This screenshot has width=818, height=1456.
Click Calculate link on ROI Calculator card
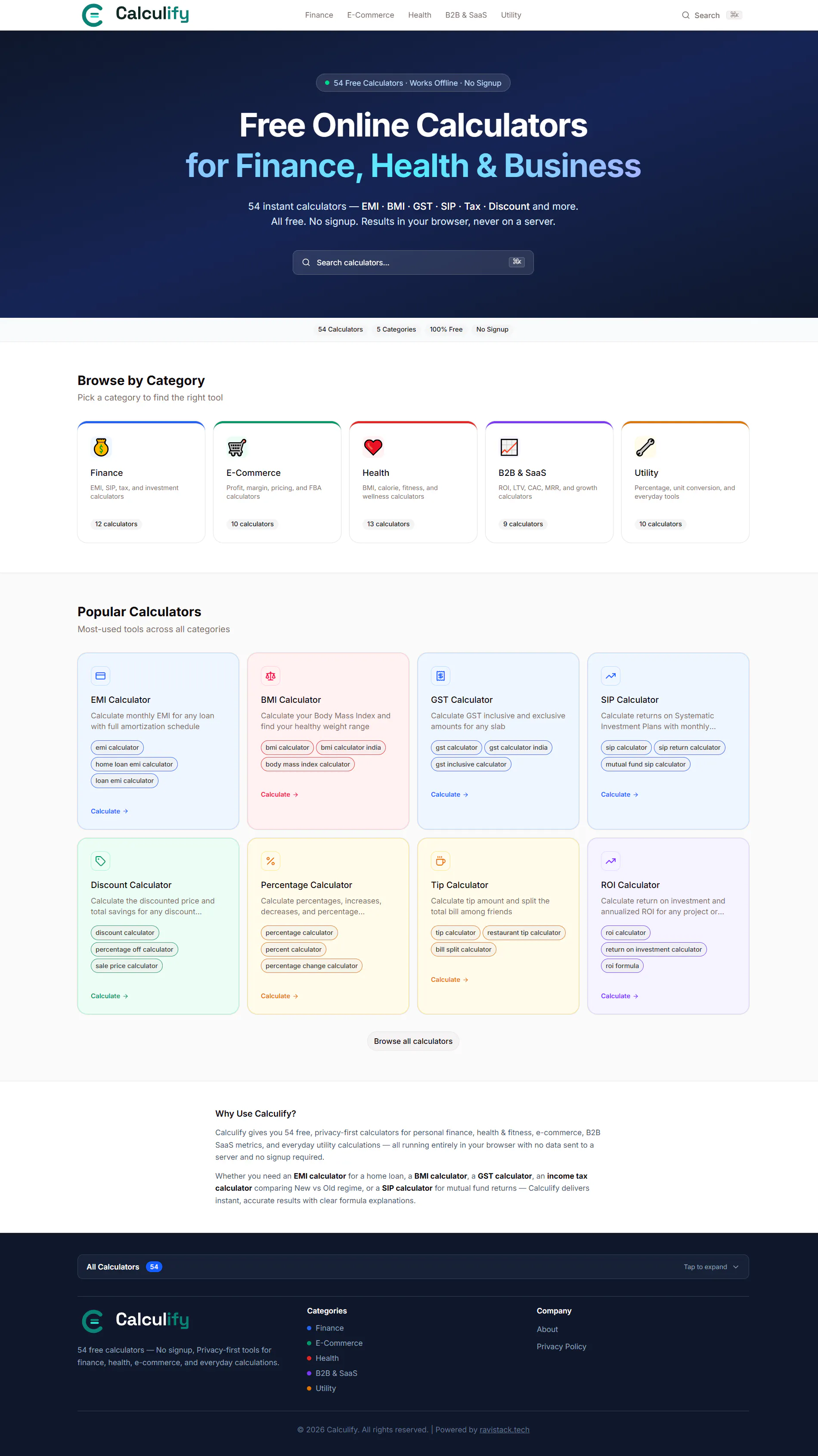(x=620, y=996)
